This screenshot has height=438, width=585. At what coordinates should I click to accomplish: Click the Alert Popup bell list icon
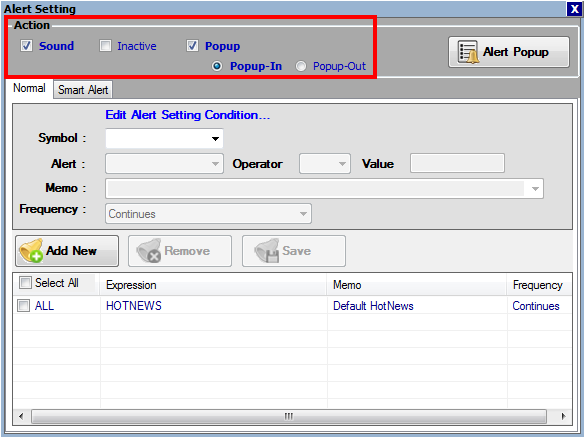[468, 52]
